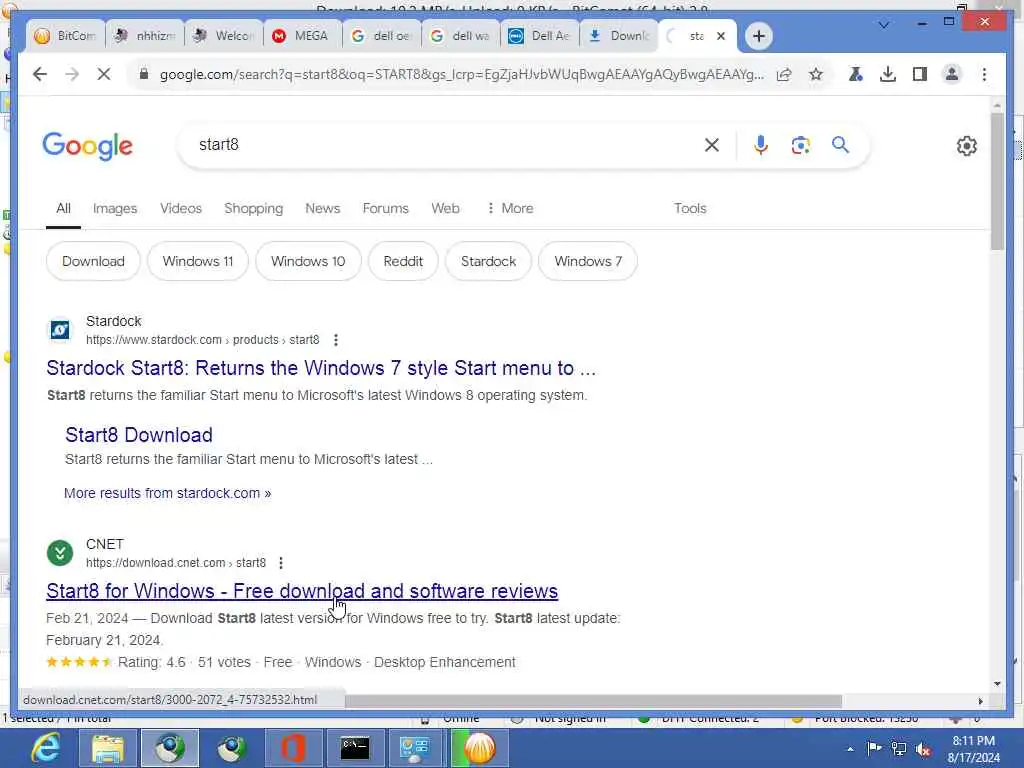Image resolution: width=1024 pixels, height=768 pixels.
Task: View site security lock icon
Action: 144,74
